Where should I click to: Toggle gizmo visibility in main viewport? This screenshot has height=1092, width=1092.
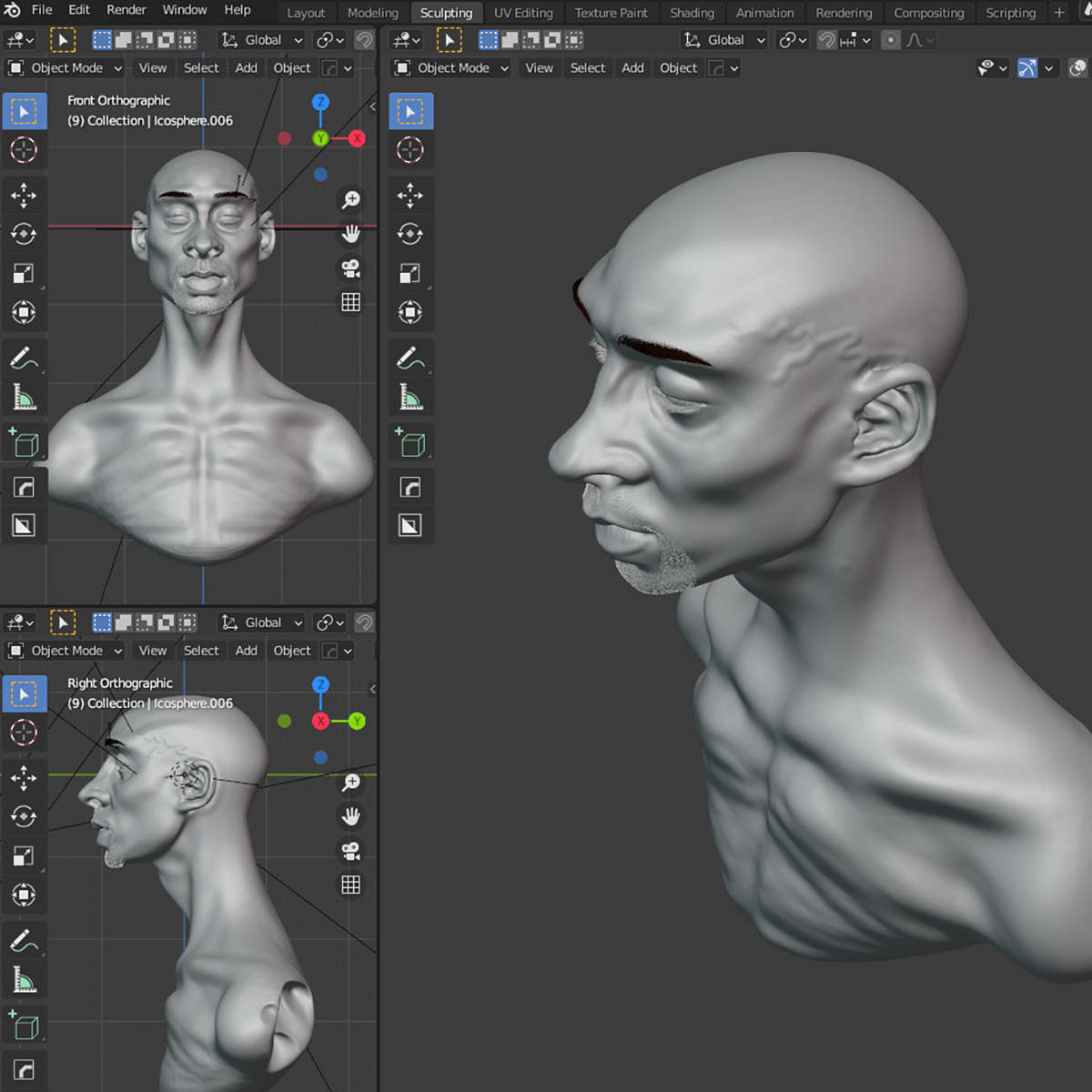pos(1027,68)
